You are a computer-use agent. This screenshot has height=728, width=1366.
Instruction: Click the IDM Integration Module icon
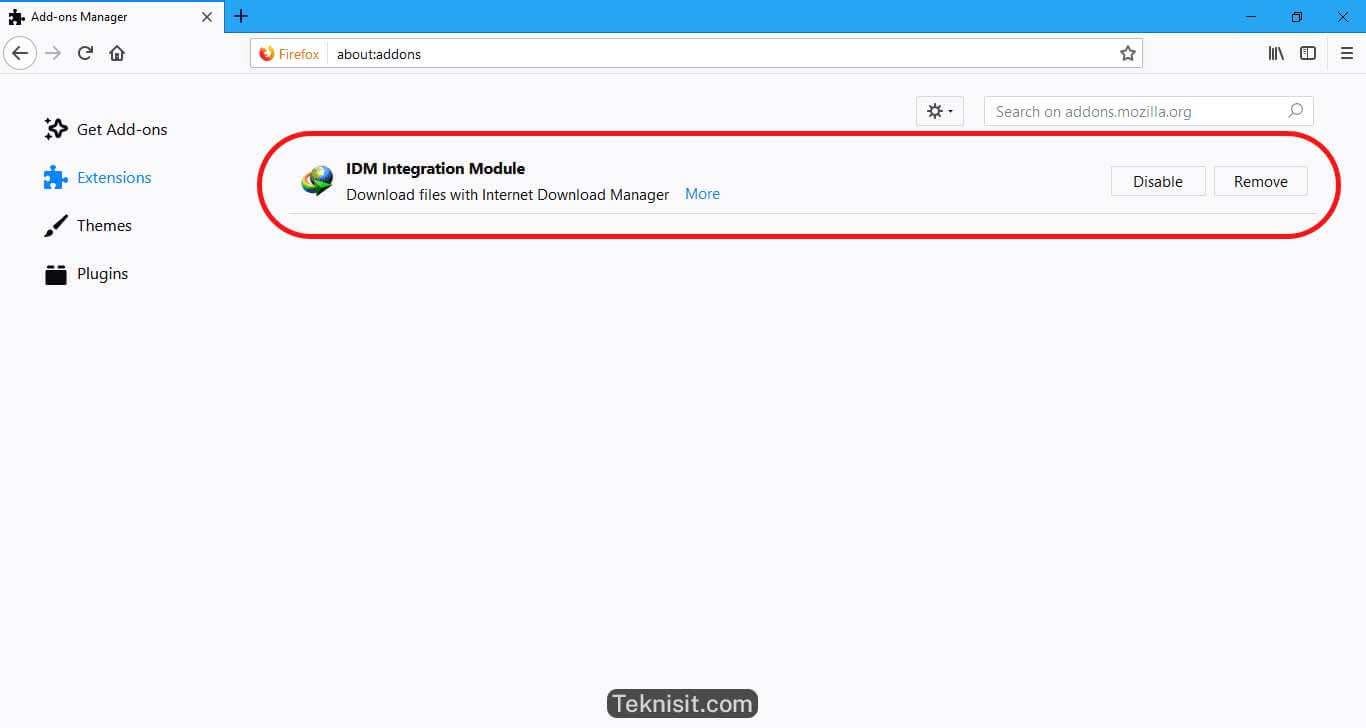pyautogui.click(x=317, y=181)
